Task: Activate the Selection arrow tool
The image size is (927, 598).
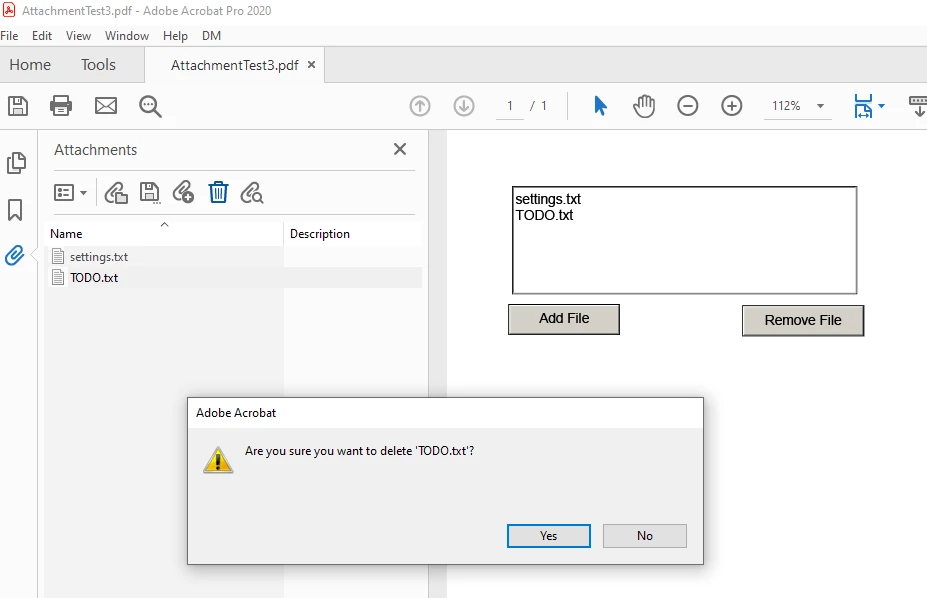Action: click(x=600, y=106)
